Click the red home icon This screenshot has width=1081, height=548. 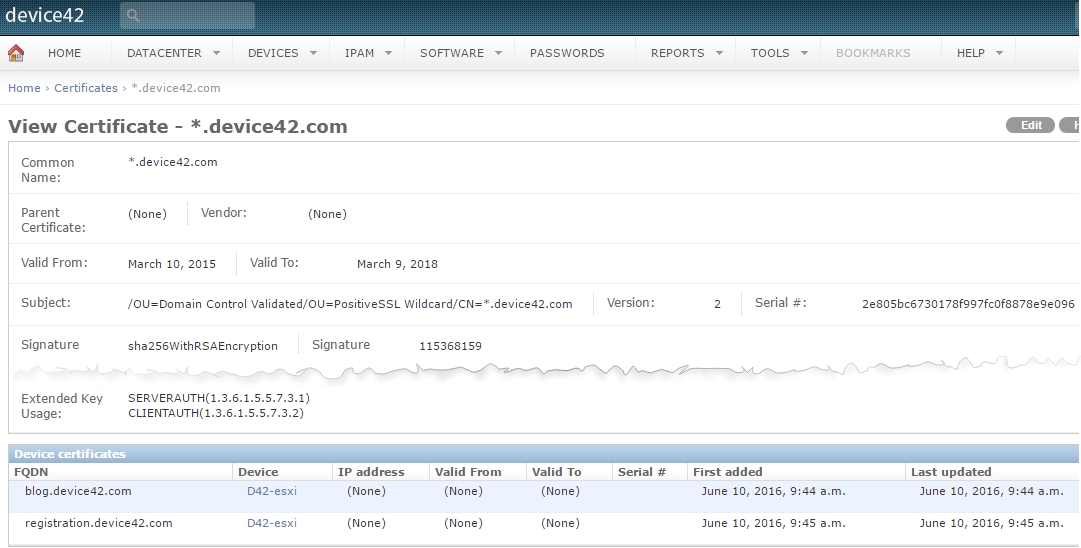(16, 53)
